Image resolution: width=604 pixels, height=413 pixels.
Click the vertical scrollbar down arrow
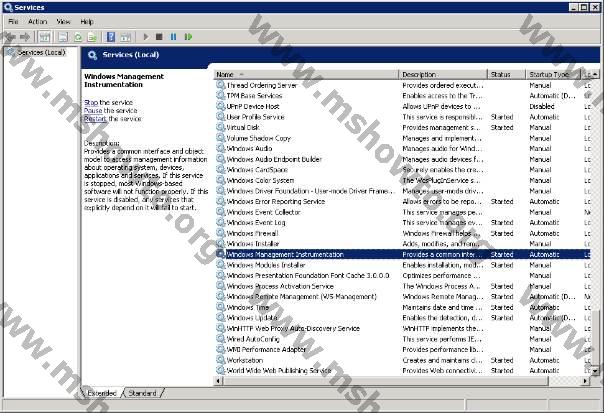pyautogui.click(x=596, y=371)
